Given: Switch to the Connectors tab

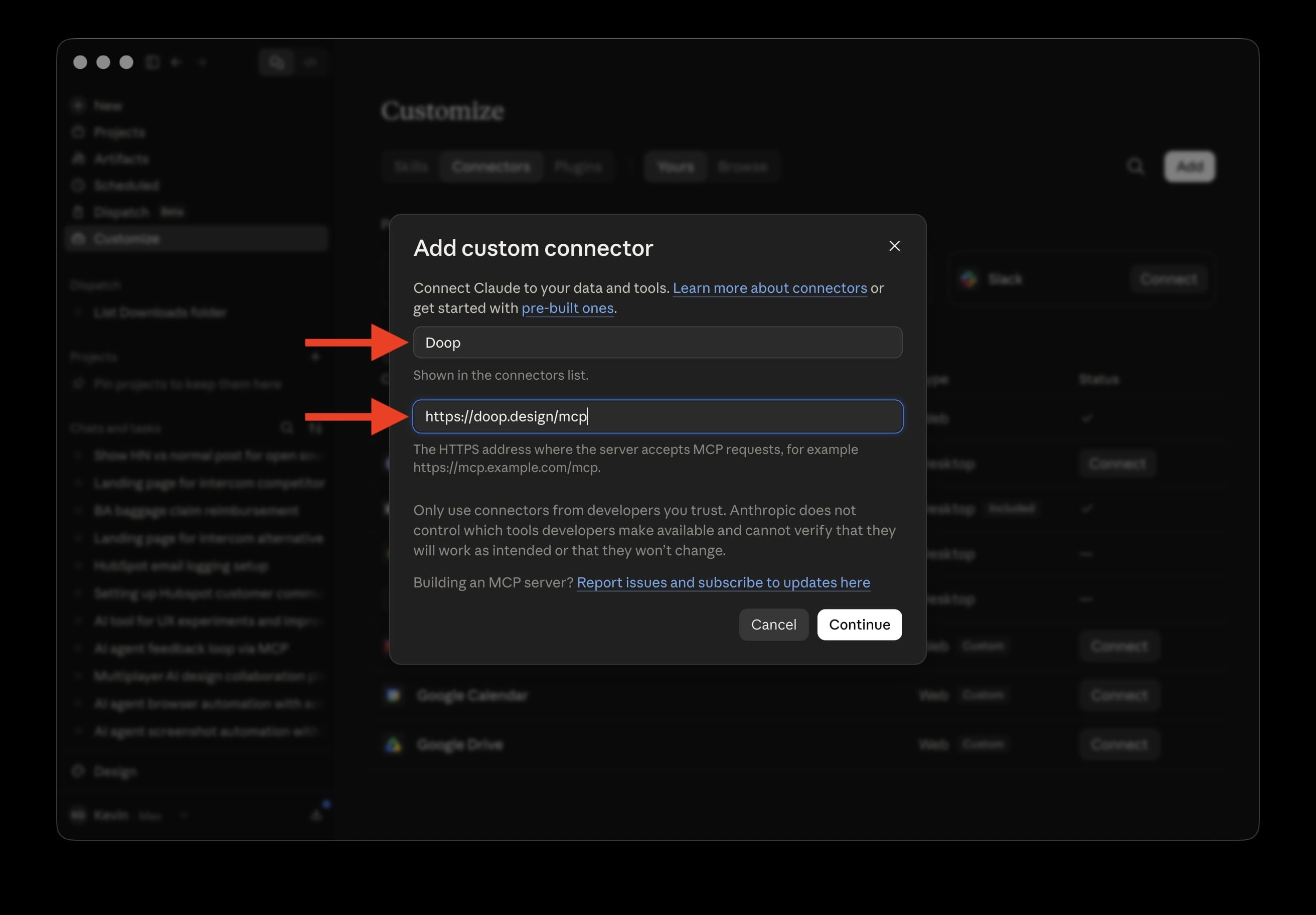Looking at the screenshot, I should [490, 166].
